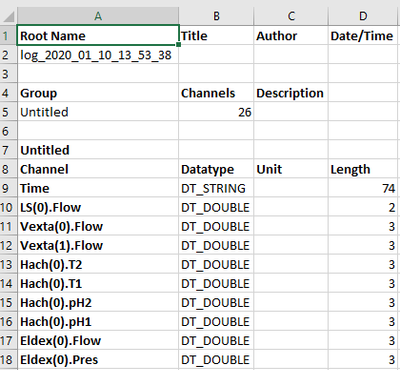Select length 3 in Vexta(0).Flow row

[364, 226]
